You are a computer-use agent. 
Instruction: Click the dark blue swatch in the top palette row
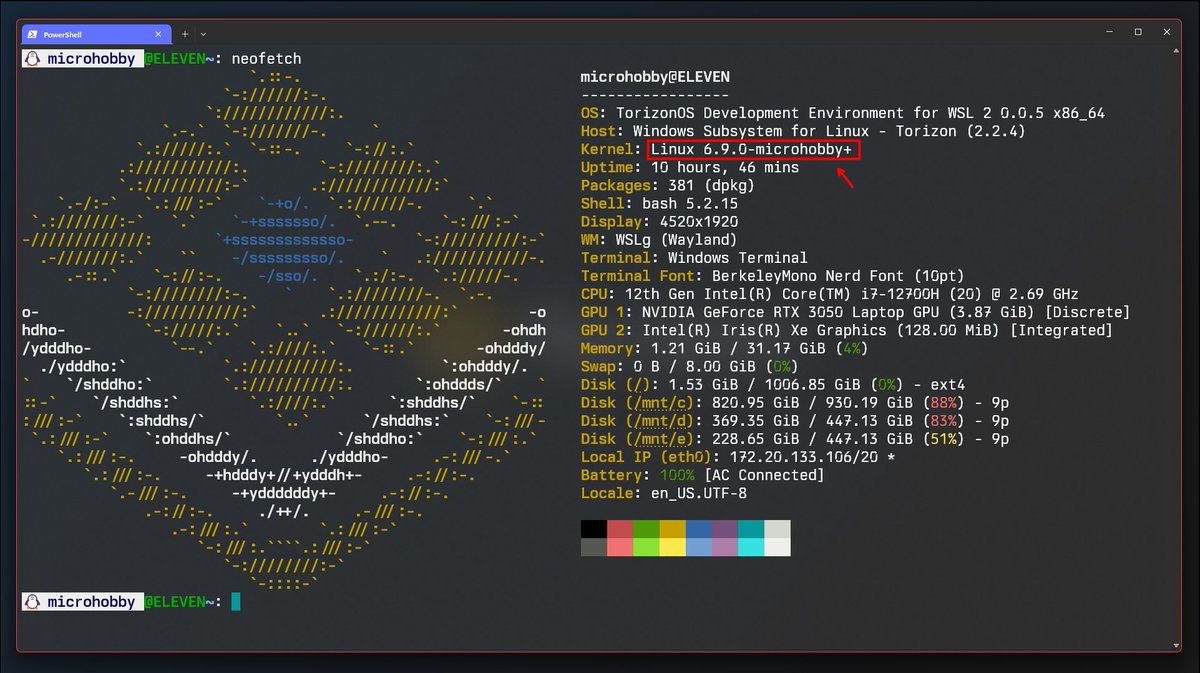(x=699, y=529)
